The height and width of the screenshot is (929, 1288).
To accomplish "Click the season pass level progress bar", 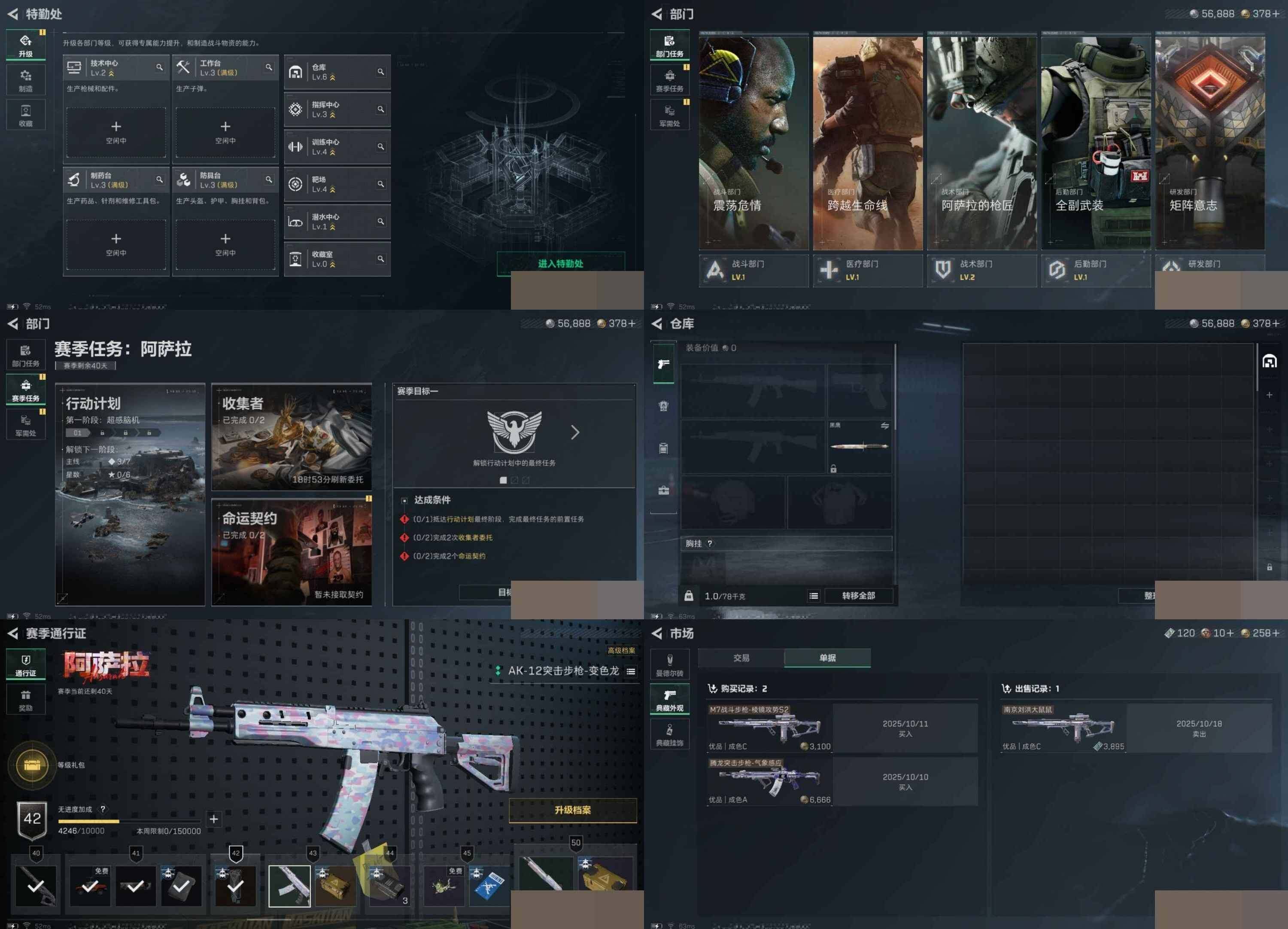I will pos(129,821).
